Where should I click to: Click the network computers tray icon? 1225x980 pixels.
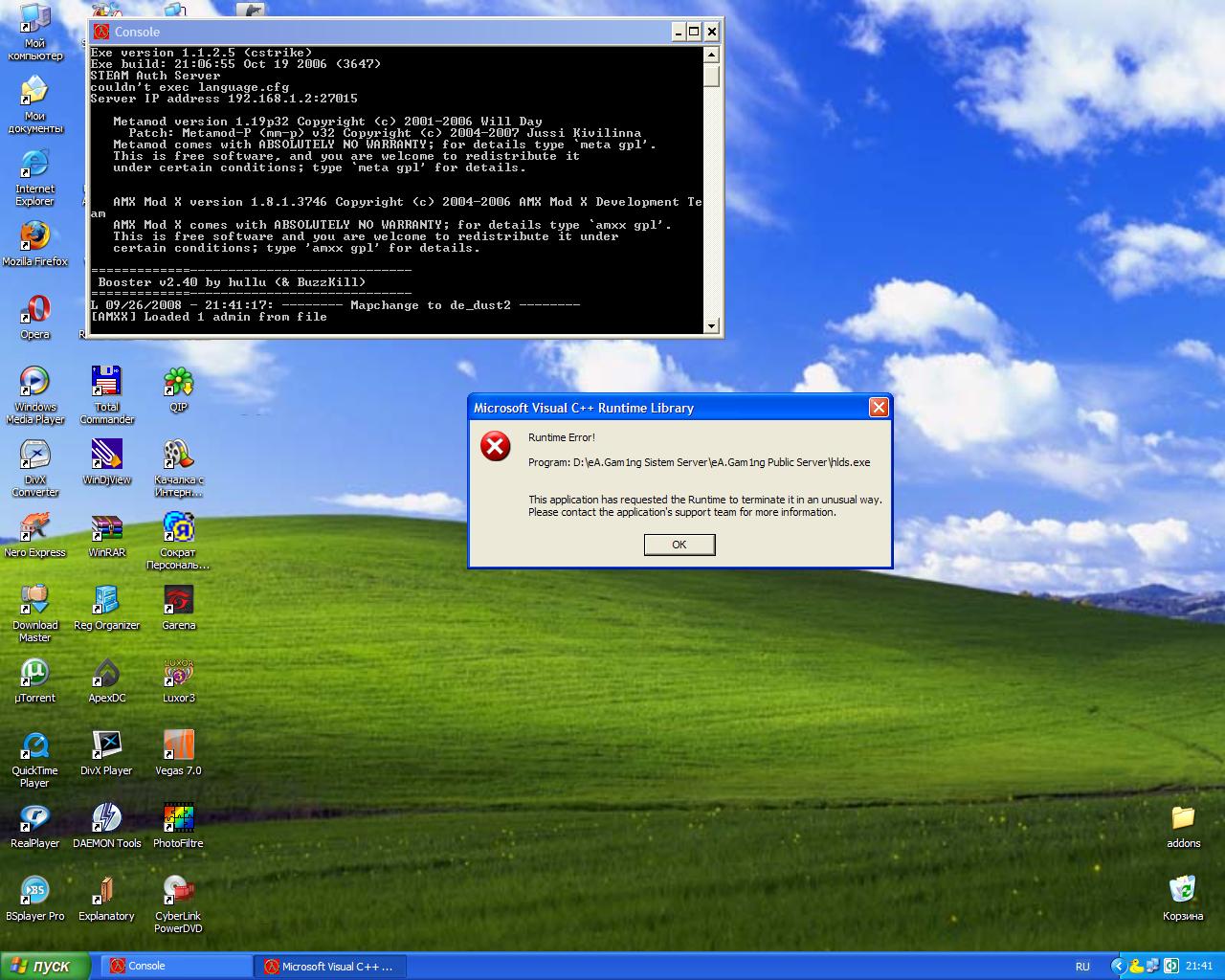[1154, 967]
